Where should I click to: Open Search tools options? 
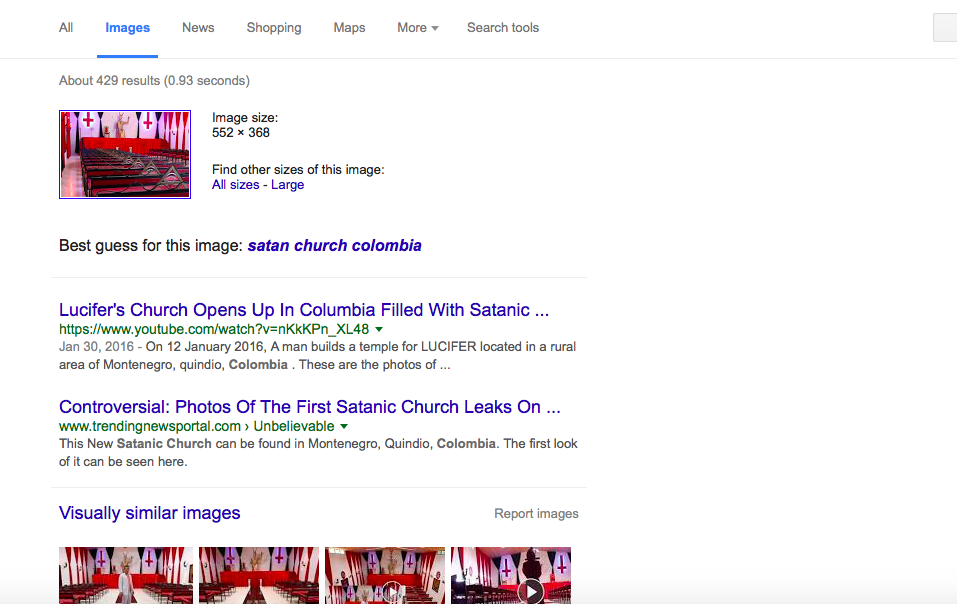click(503, 28)
